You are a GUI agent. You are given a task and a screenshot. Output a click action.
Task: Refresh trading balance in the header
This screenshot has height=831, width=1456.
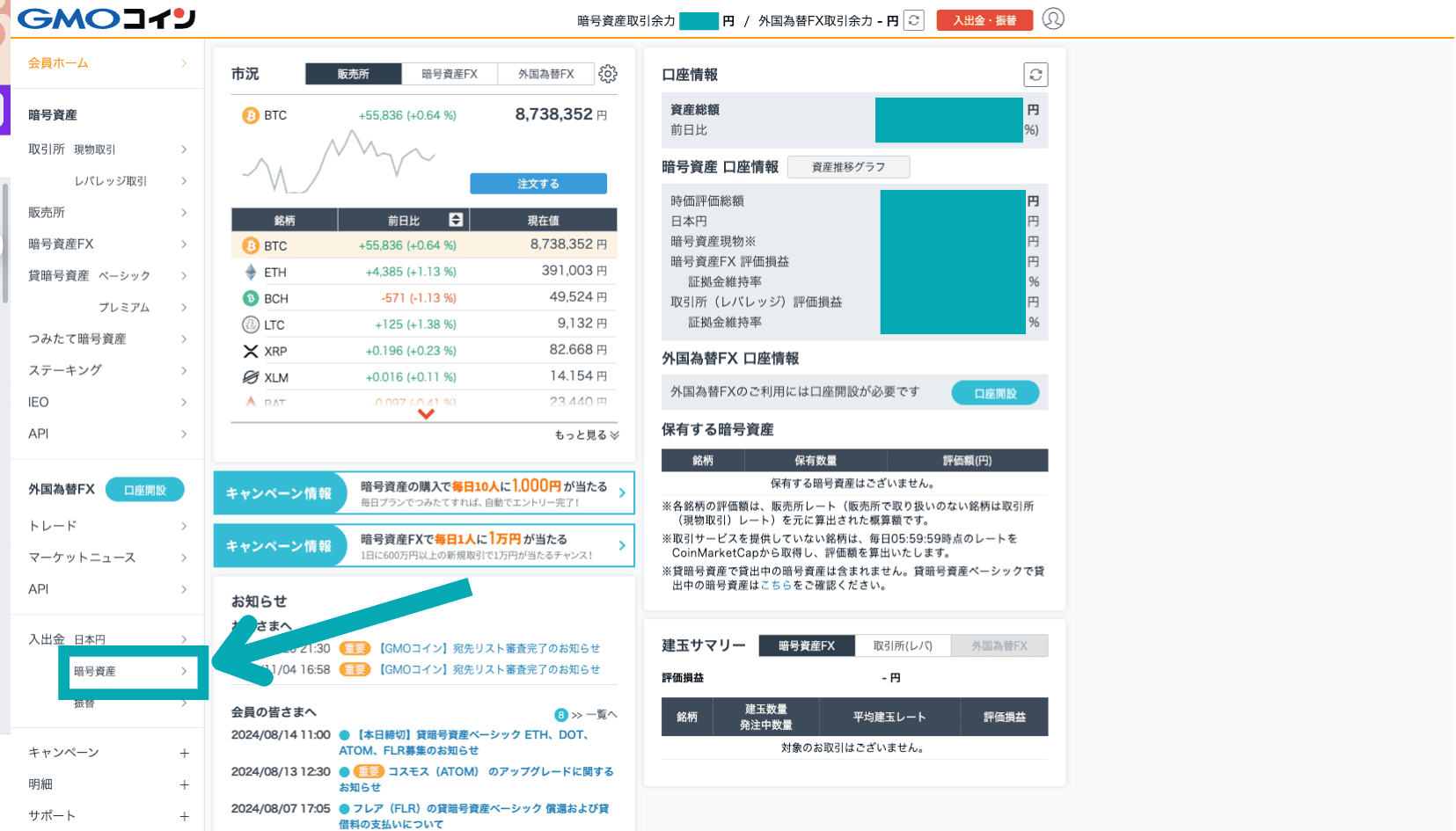point(914,20)
